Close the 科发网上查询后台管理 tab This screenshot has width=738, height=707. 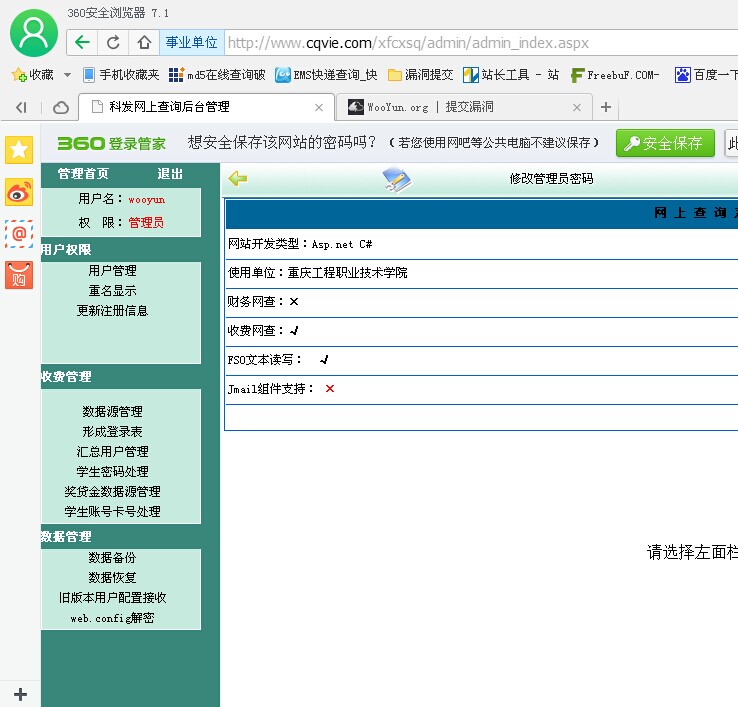pyautogui.click(x=319, y=107)
